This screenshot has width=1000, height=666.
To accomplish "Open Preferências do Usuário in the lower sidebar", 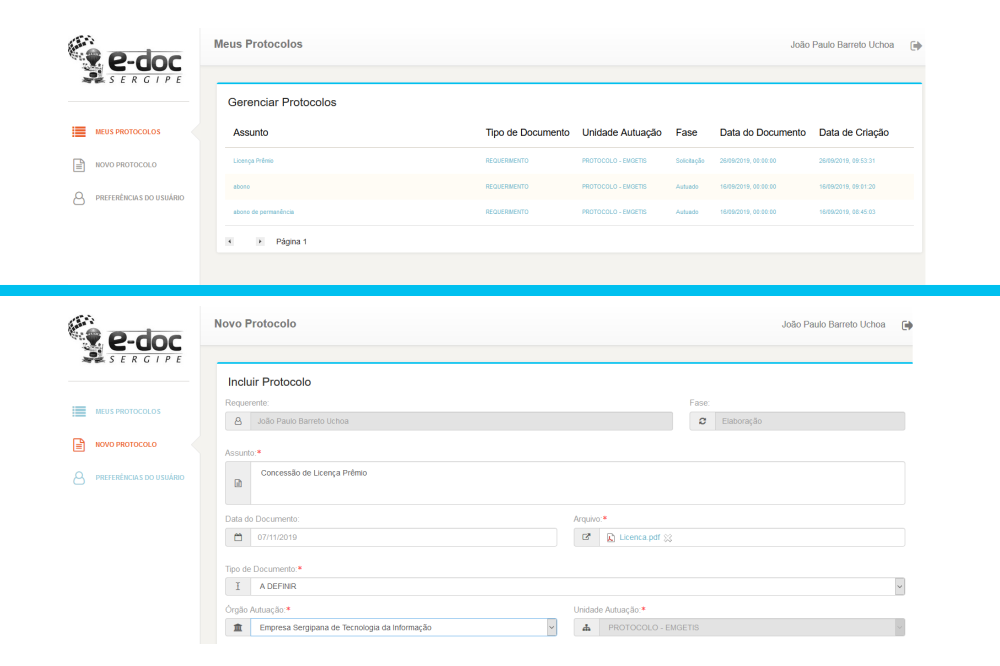I will click(x=138, y=477).
